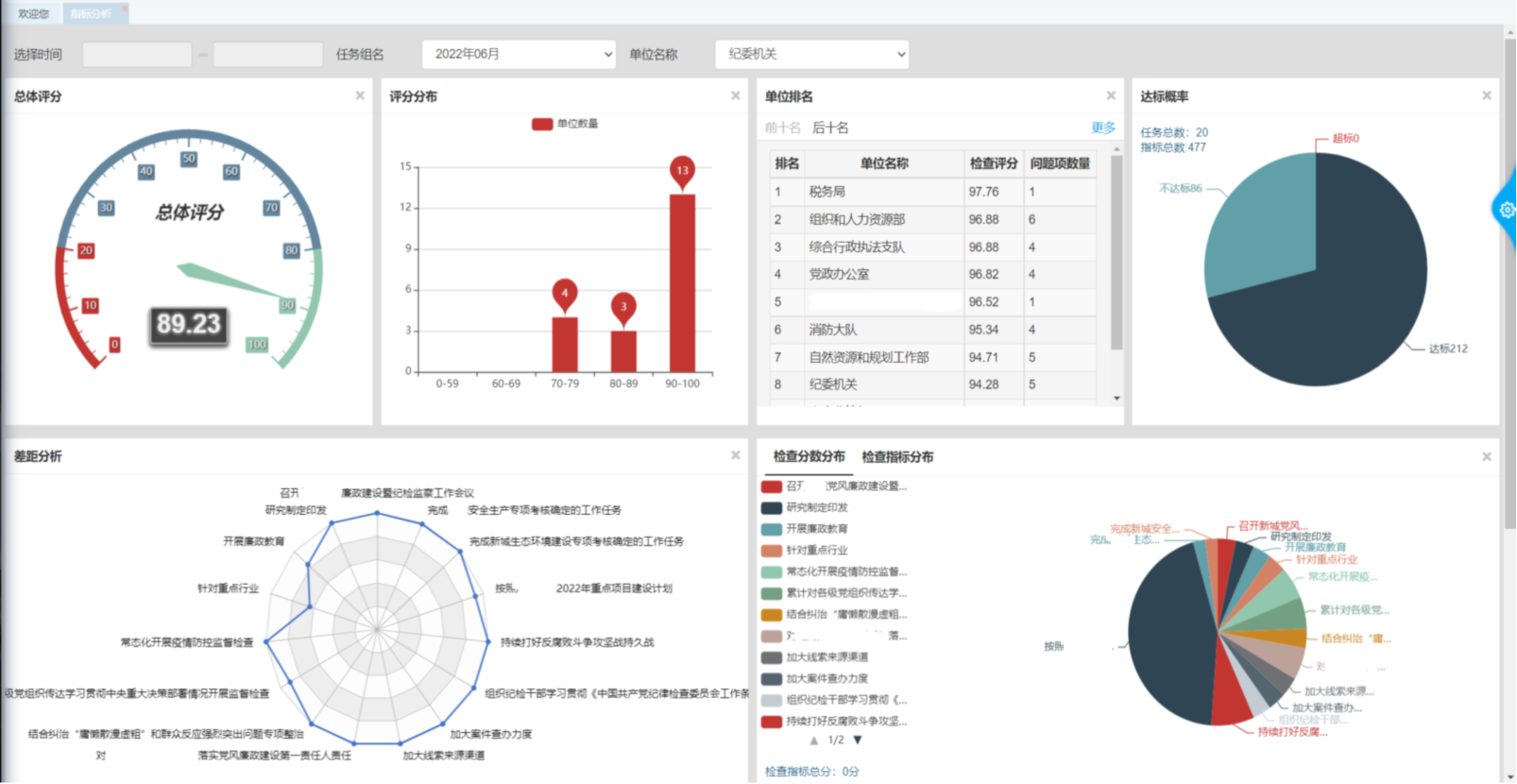Toggle legend item 研究制定印发
The height and width of the screenshot is (784, 1517).
tap(805, 507)
